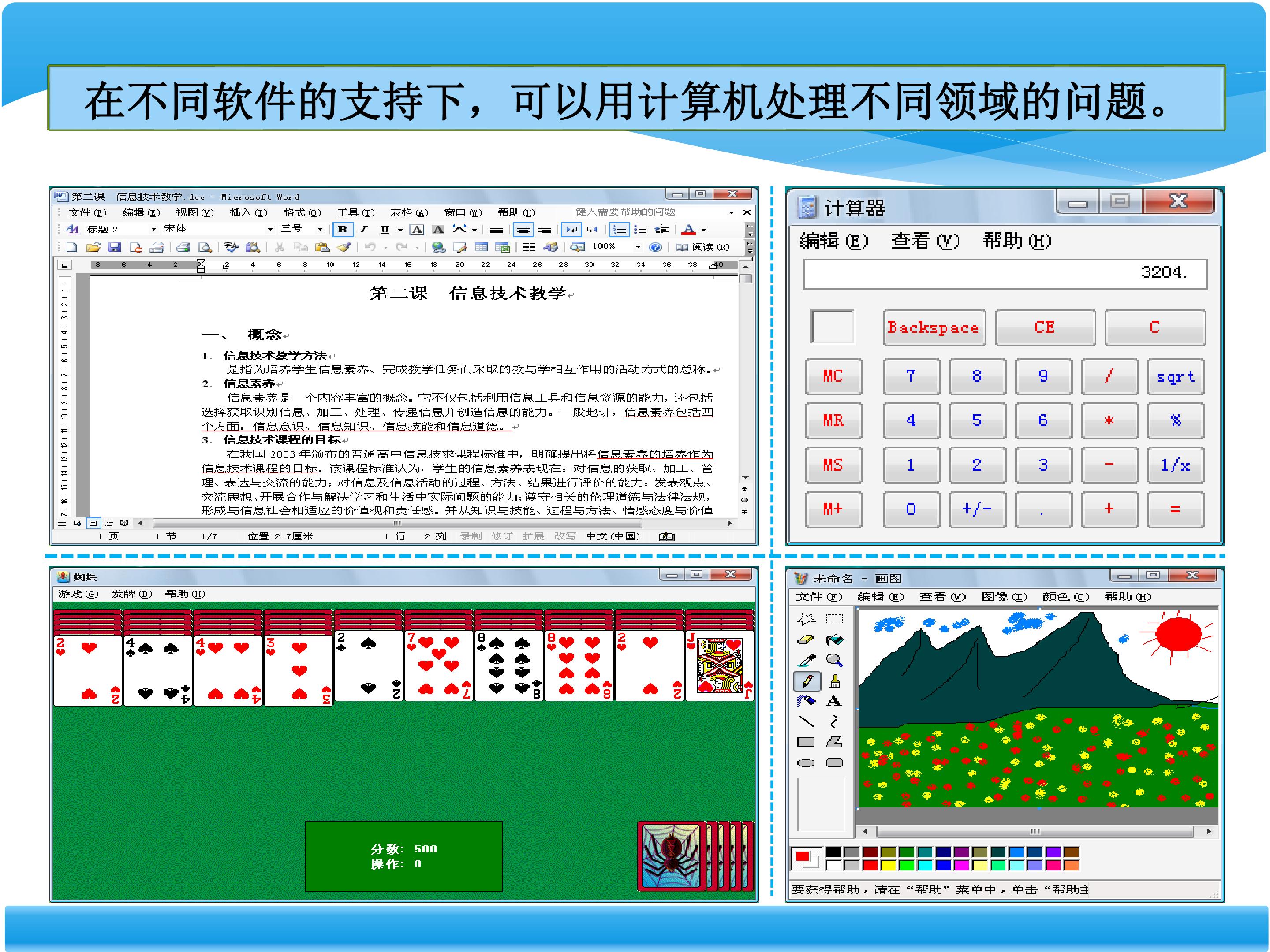Expand the help search box dropdown arrow
This screenshot has width=1270, height=952.
coord(732,212)
